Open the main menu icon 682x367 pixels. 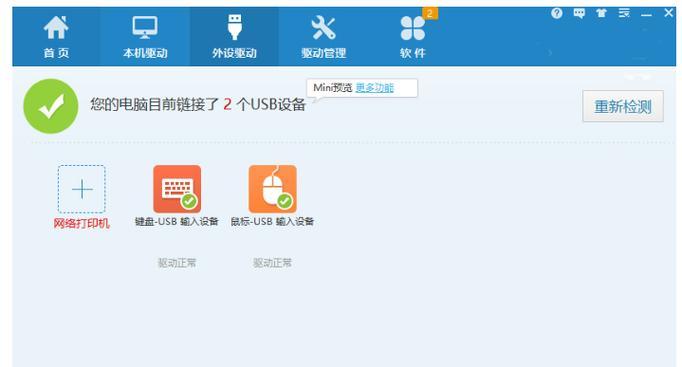[x=624, y=13]
